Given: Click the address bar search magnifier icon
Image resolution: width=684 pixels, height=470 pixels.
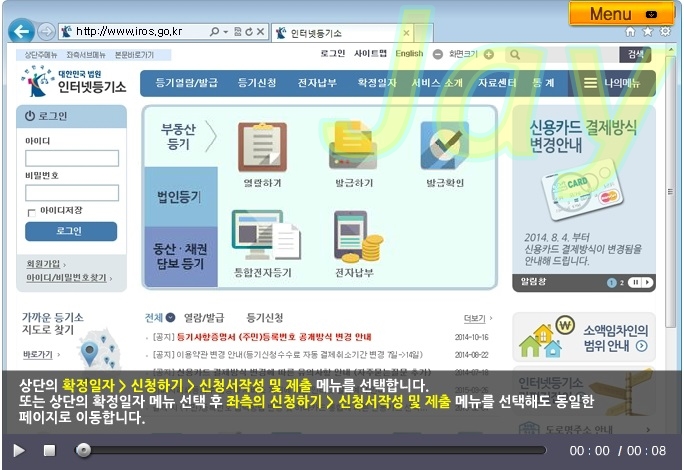Looking at the screenshot, I should click(x=214, y=31).
